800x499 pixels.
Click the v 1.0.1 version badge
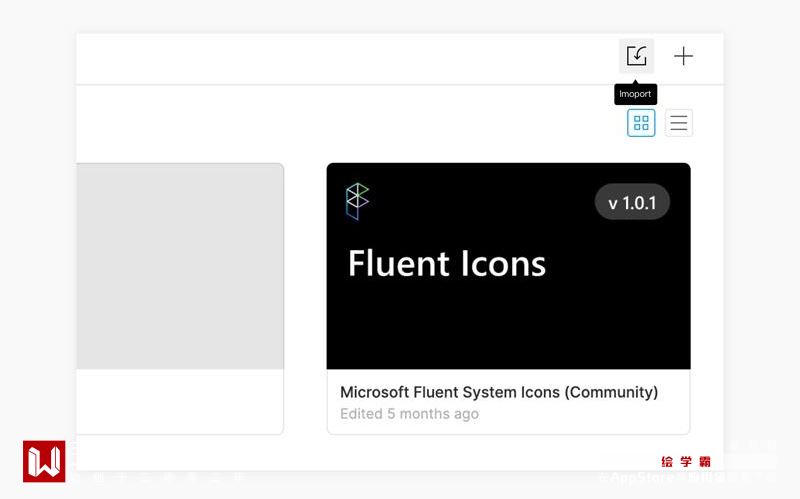point(632,203)
